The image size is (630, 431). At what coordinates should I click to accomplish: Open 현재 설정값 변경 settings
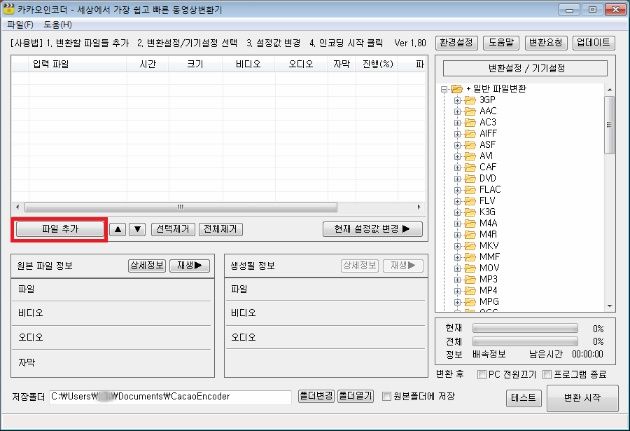coord(372,229)
